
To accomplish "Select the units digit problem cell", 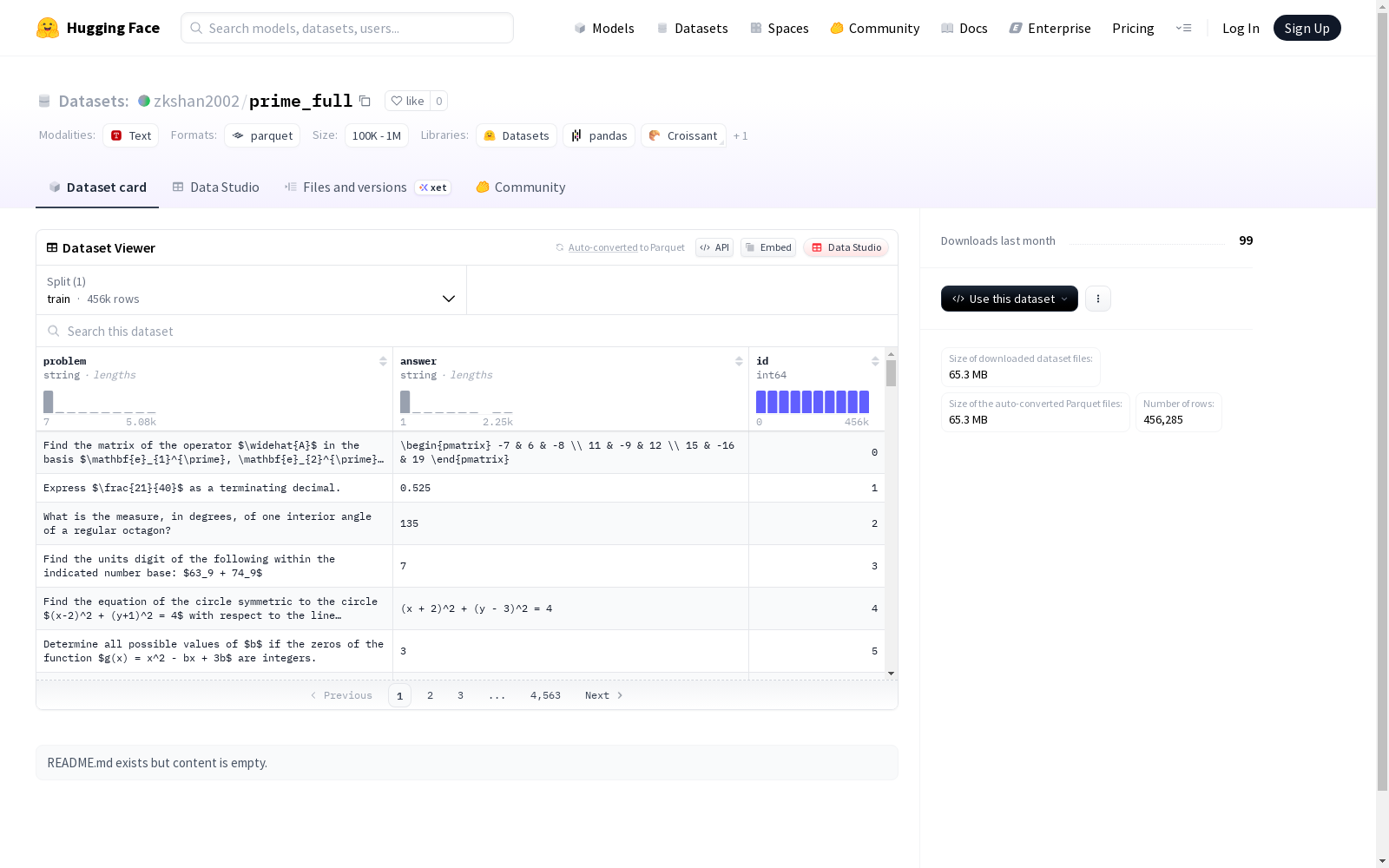I will 214,566.
